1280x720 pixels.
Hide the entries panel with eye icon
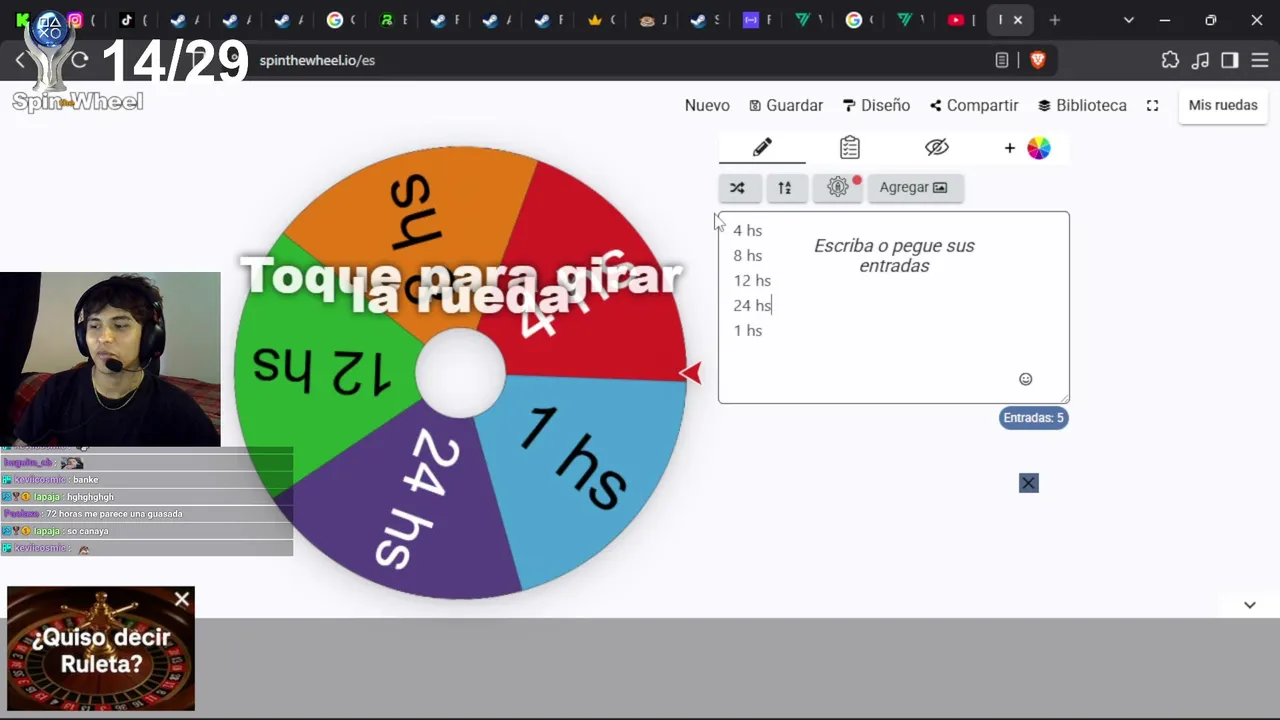(x=937, y=147)
